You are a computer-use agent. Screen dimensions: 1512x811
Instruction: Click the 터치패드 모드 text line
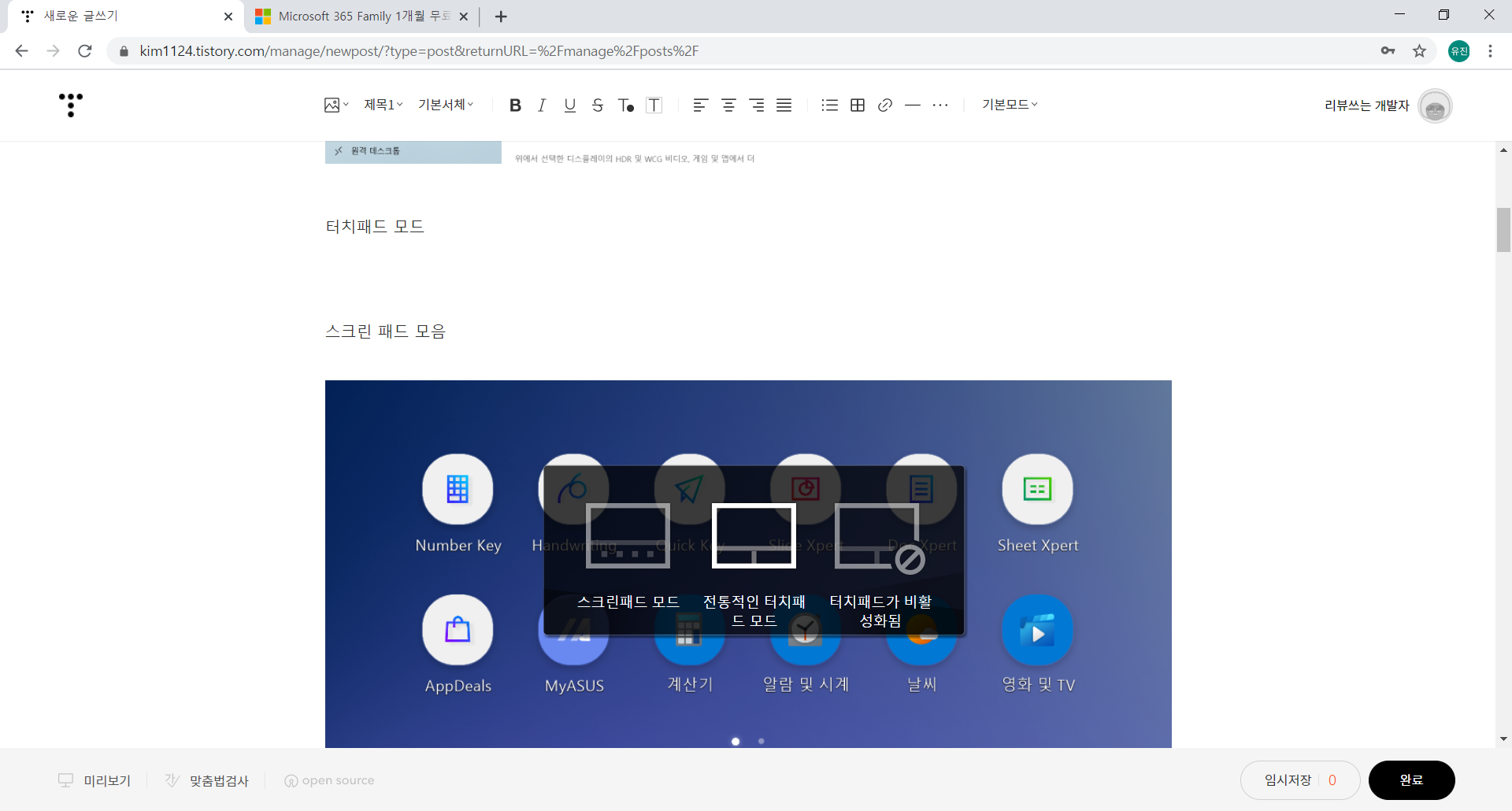(x=375, y=227)
